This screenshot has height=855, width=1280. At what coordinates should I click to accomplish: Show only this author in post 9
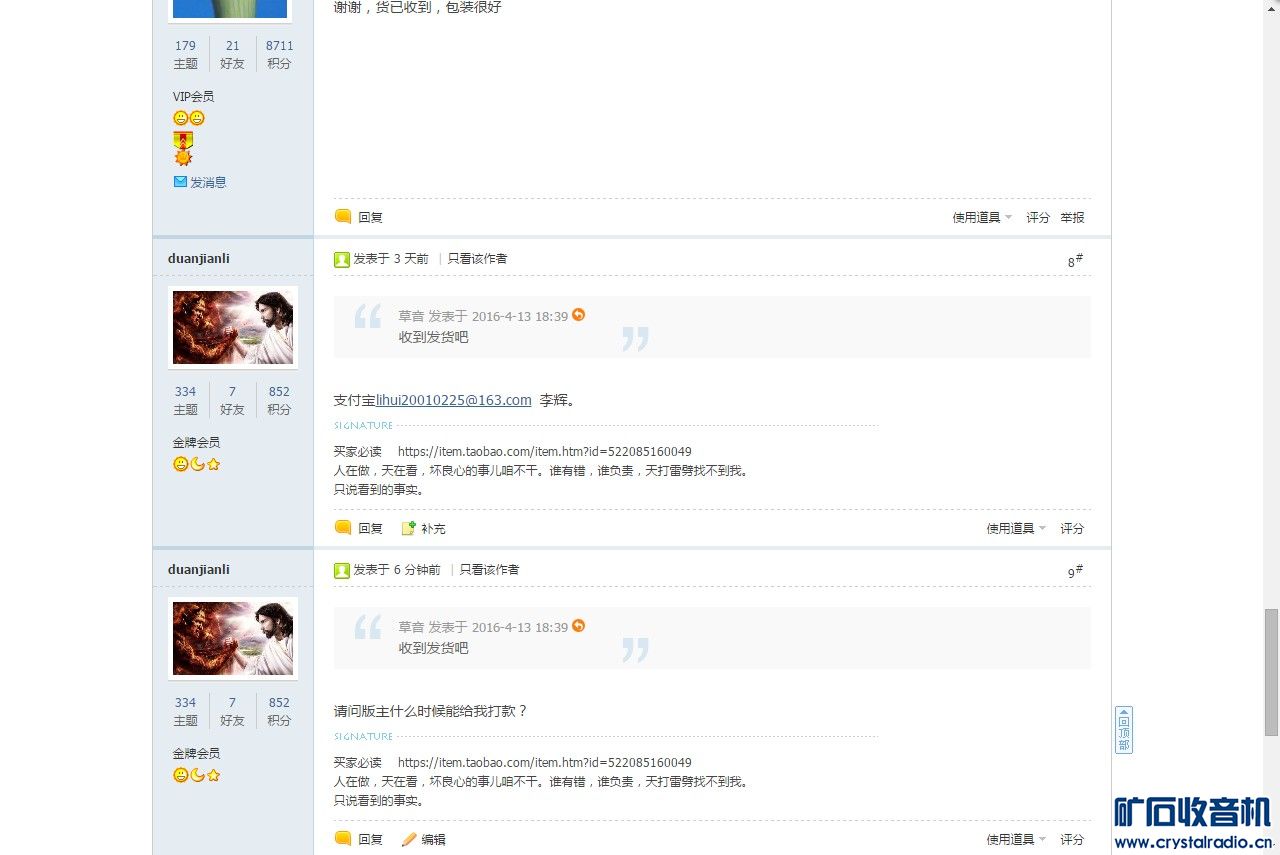[489, 569]
